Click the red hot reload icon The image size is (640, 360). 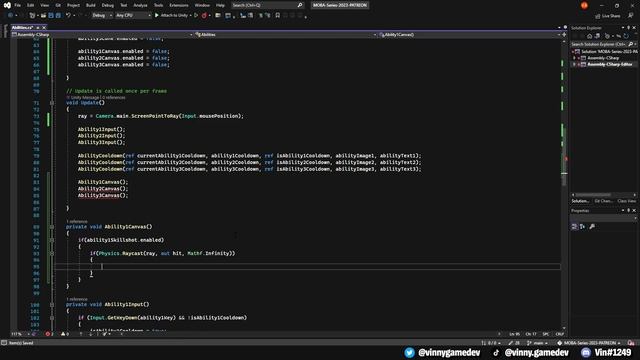(204, 16)
